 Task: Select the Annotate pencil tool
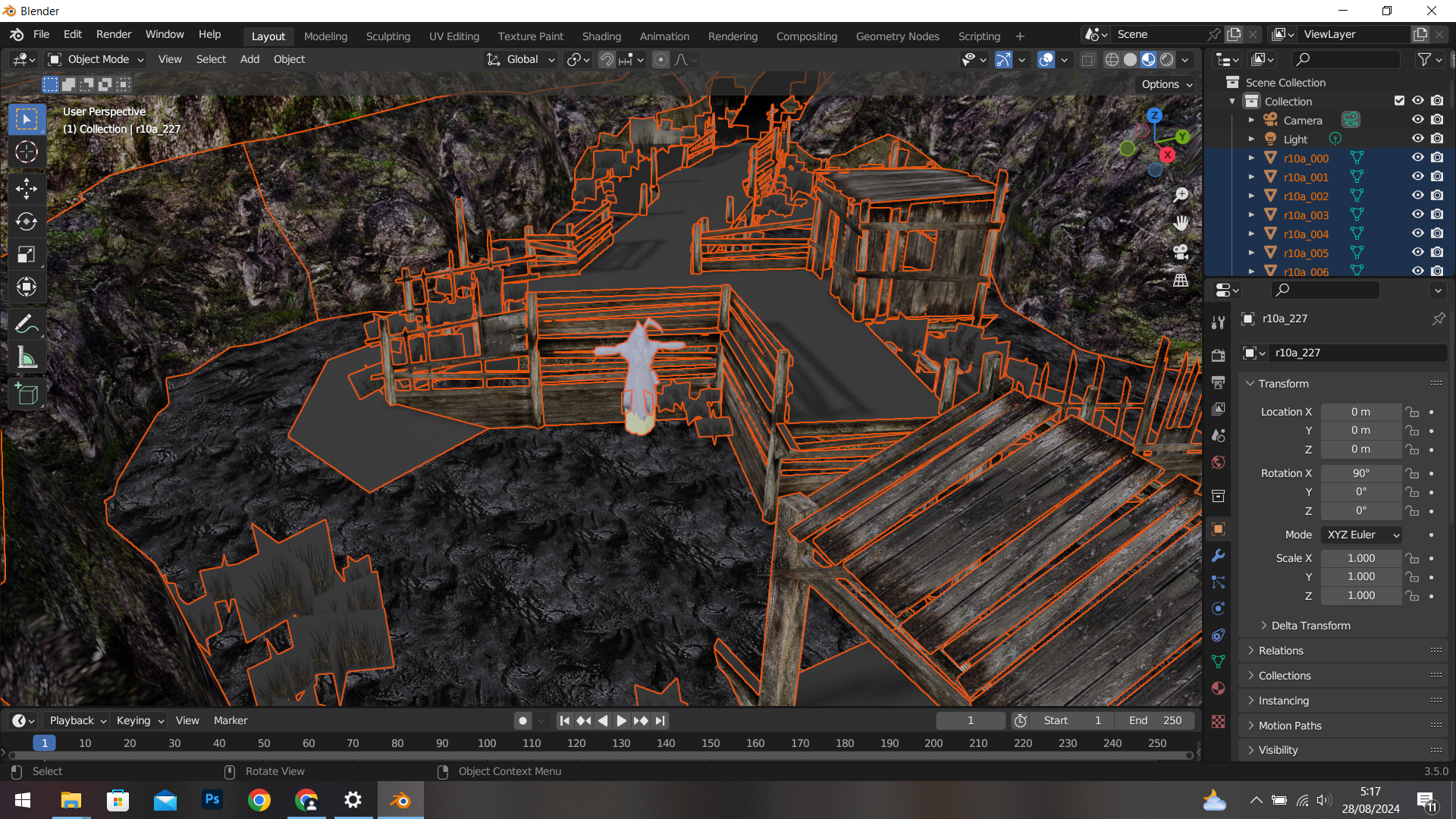(x=27, y=325)
